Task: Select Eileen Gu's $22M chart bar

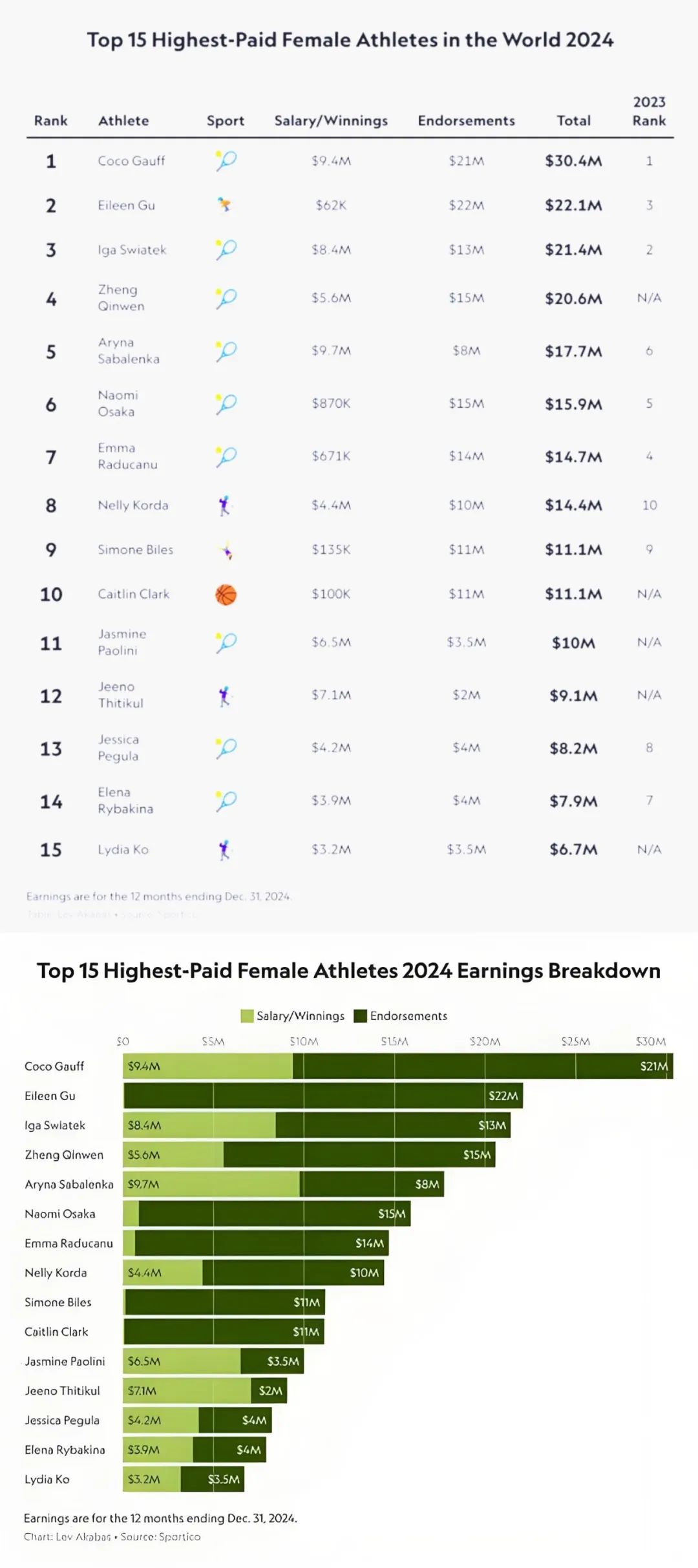Action: (x=323, y=1096)
